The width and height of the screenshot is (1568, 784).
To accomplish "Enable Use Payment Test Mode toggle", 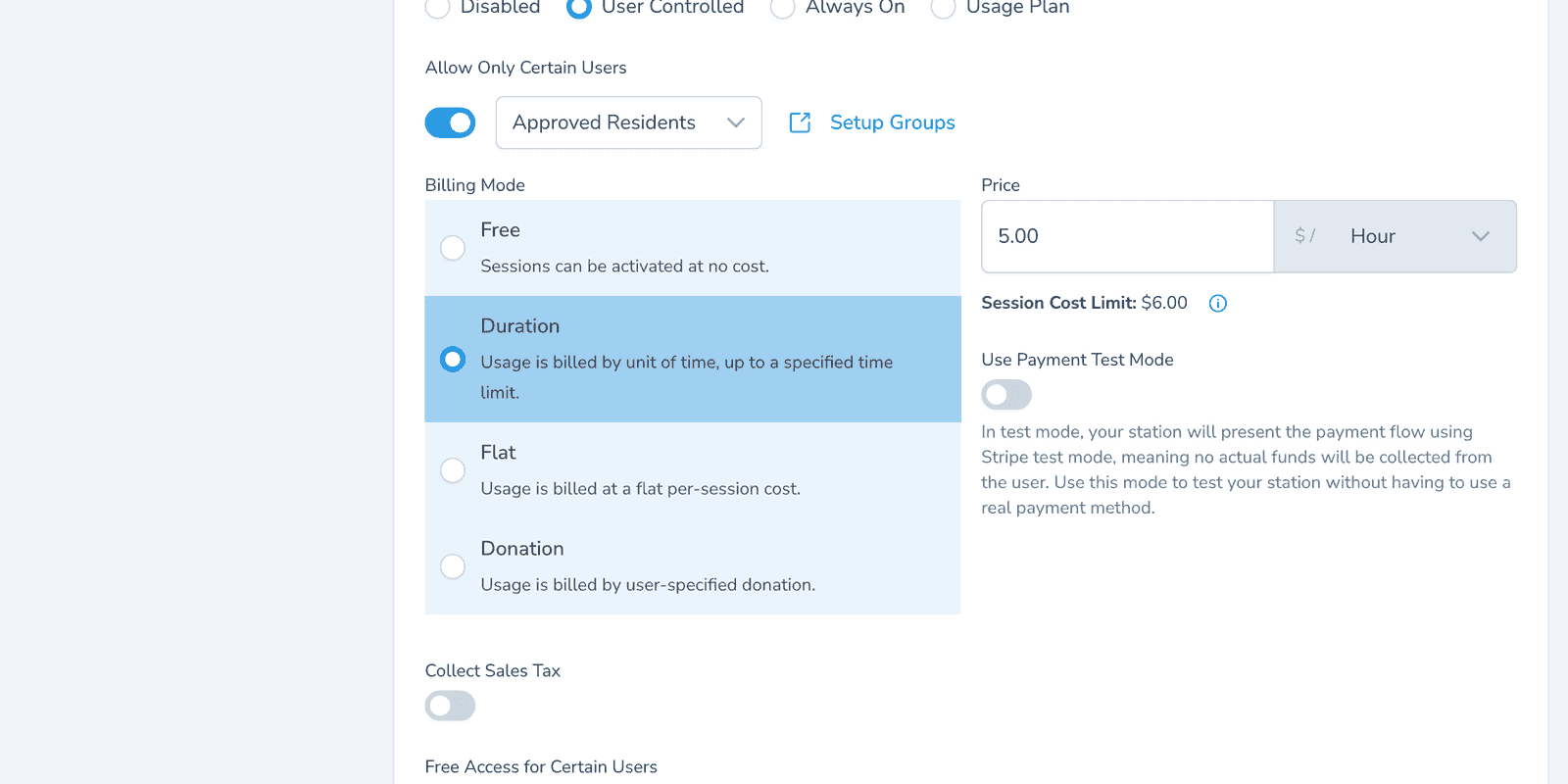I will (1006, 395).
